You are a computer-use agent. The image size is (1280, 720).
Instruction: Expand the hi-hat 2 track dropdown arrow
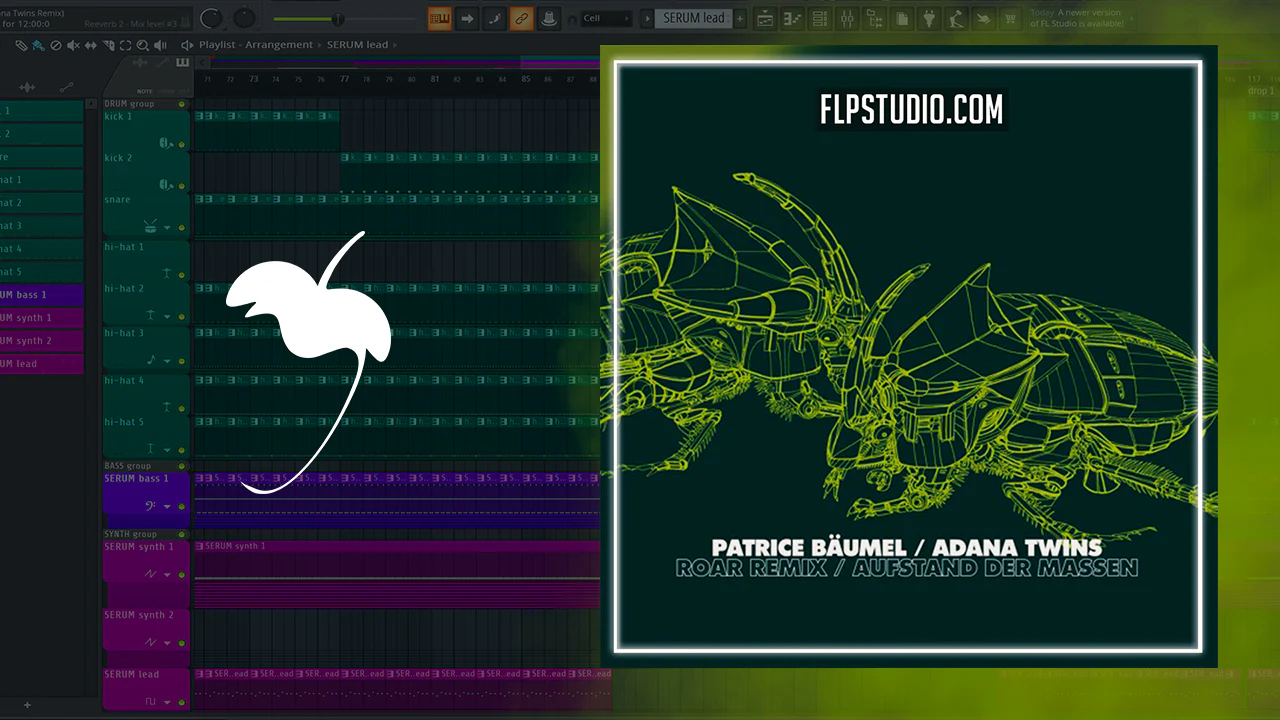coord(168,316)
